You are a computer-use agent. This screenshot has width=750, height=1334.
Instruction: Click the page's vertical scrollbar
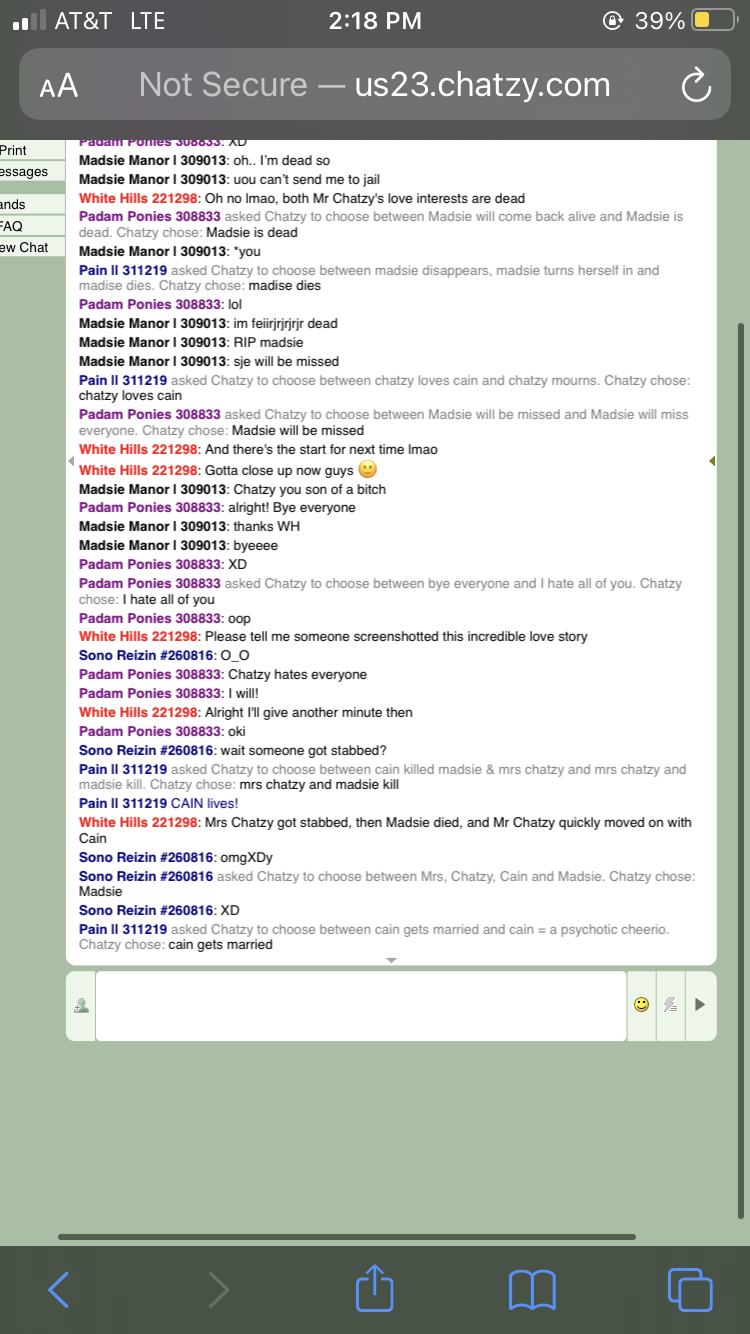[740, 771]
